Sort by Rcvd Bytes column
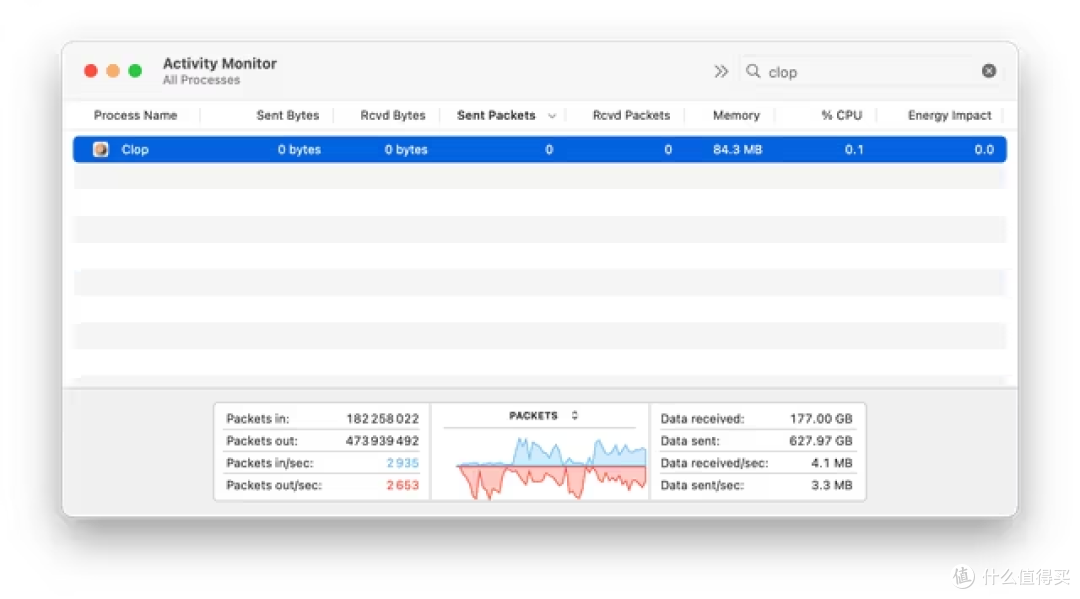Viewport: 1080px width, 599px height. click(x=393, y=116)
